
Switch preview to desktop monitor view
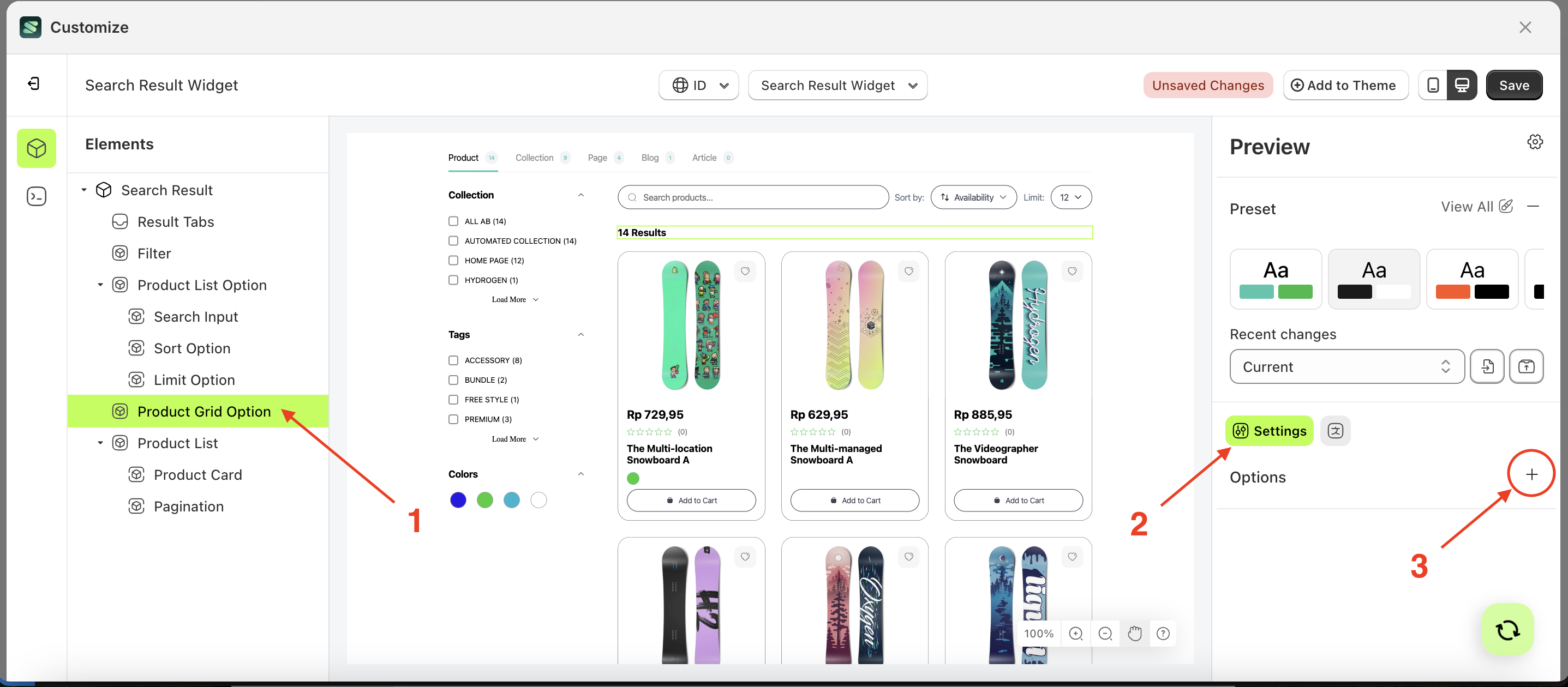pos(1463,85)
